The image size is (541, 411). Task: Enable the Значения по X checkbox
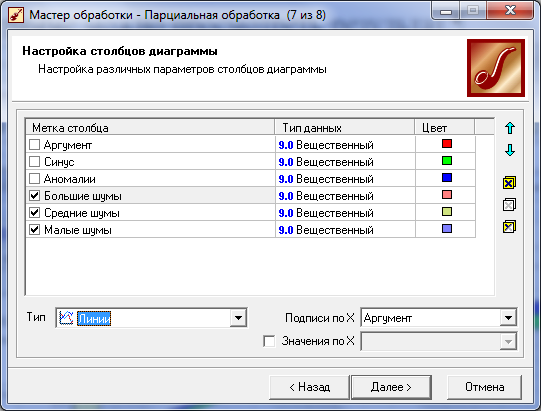point(269,341)
